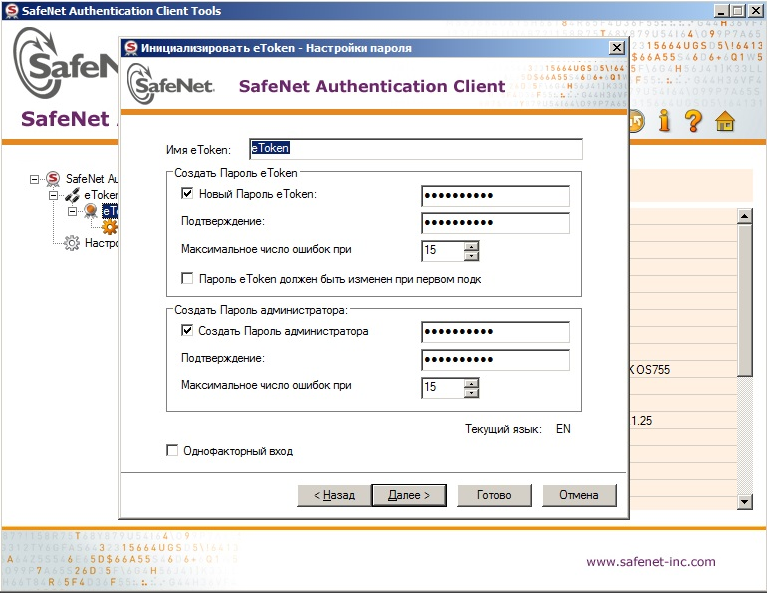767x593 pixels.
Task: Increase eToken password max error count
Action: 472,246
